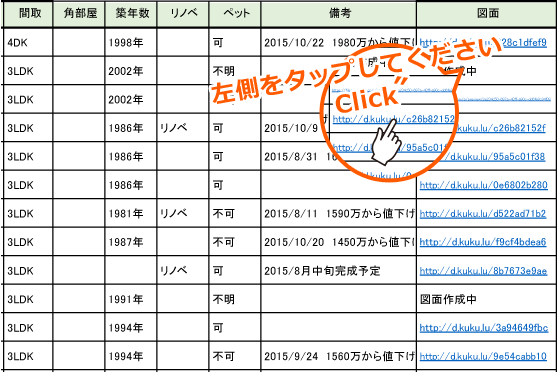Click the magnified c26b82152 link inside circle
Screen dimensions: 559x372
point(394,119)
